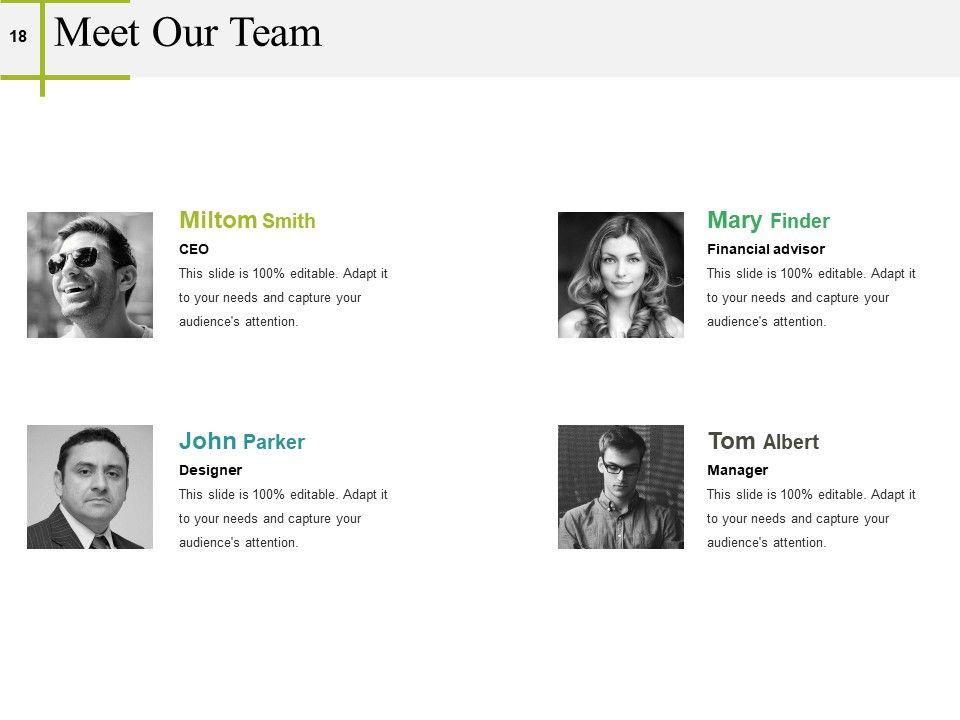
Task: Select the Tom Albert photo
Action: (x=621, y=487)
